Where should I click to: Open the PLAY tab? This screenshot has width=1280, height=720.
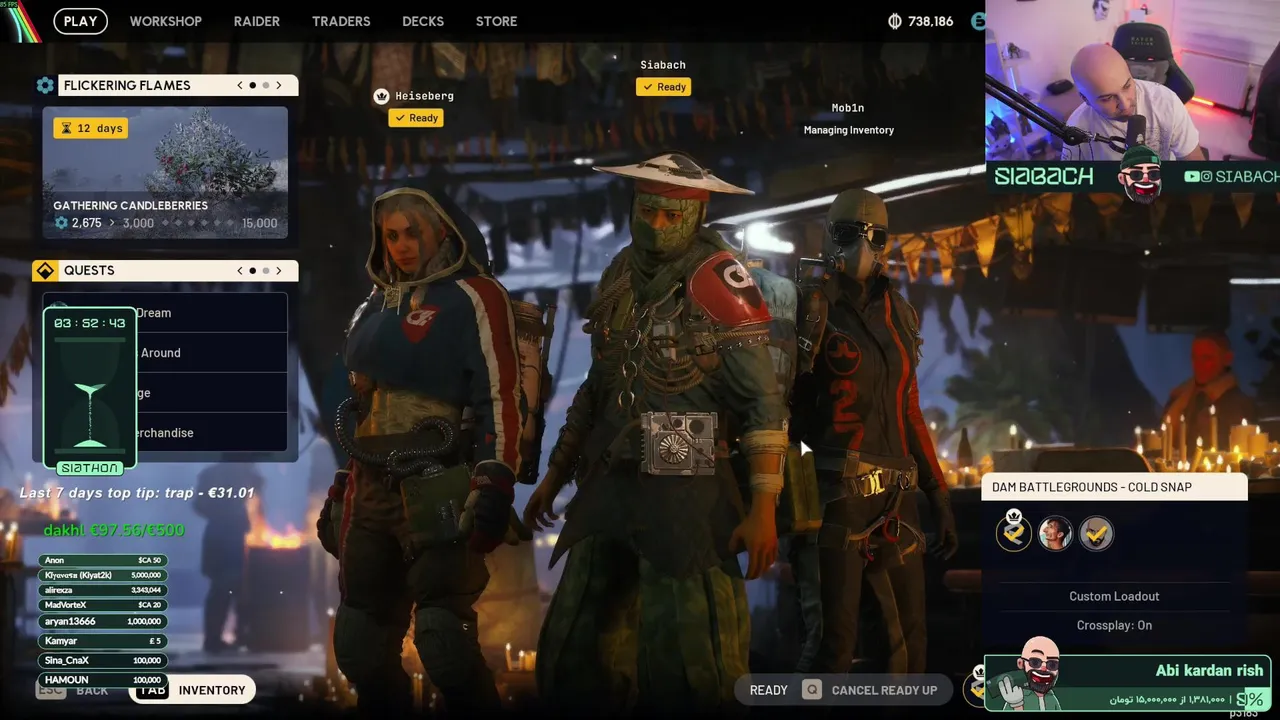[x=80, y=21]
